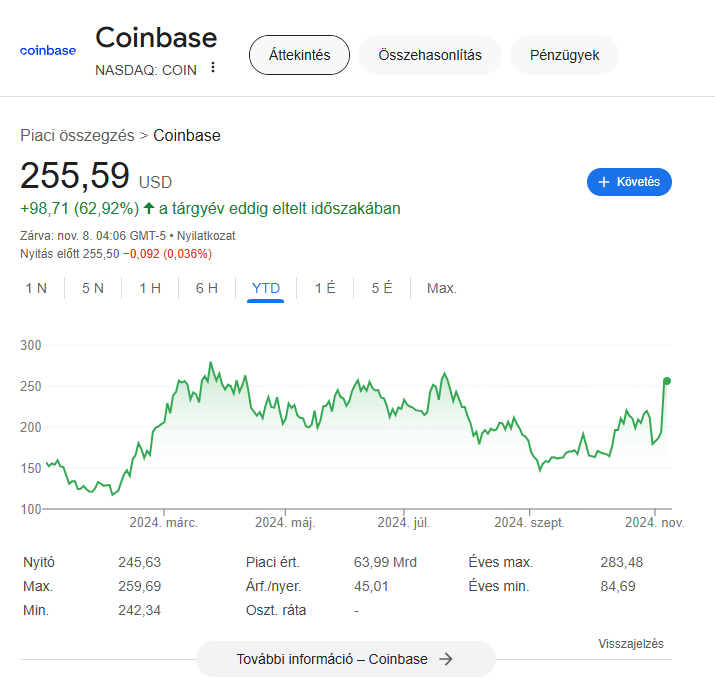Screen dimensions: 715x699
Task: Show the 6 H chart range
Action: 207,288
